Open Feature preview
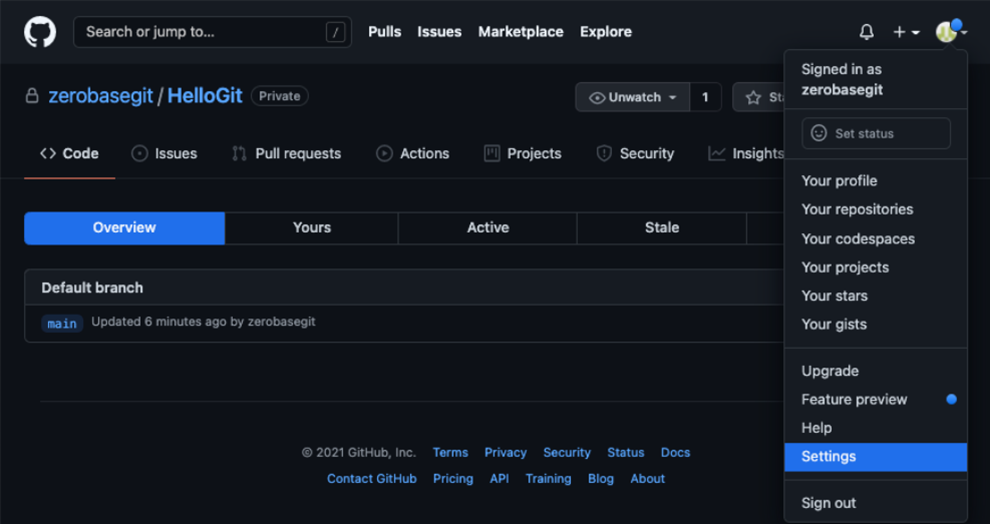The image size is (990, 524). [x=854, y=400]
